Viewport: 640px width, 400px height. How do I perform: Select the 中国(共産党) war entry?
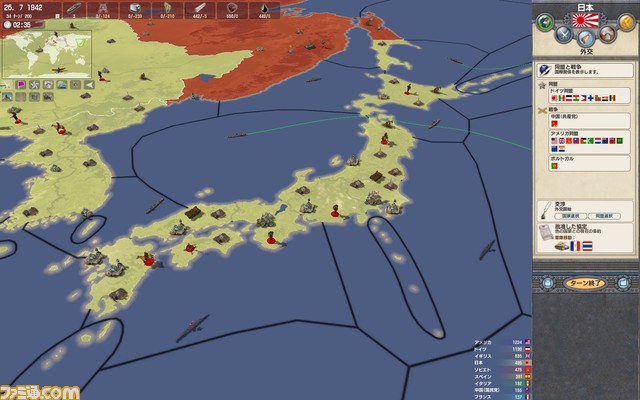(589, 121)
